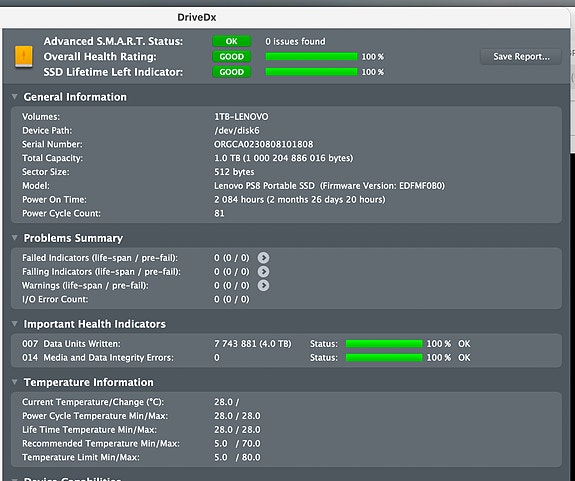The height and width of the screenshot is (481, 575).
Task: Click Life Time Temperature Min/Max label
Action: (89, 430)
